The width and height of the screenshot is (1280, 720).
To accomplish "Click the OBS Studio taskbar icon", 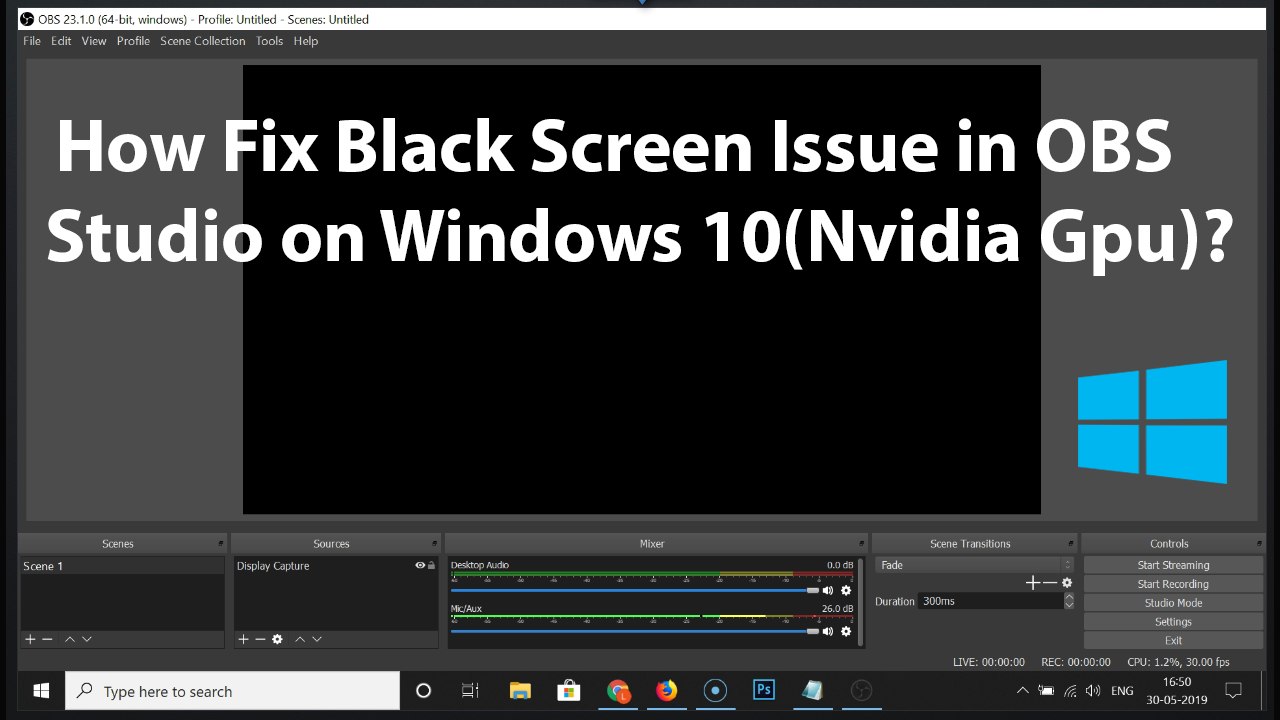I will click(861, 690).
